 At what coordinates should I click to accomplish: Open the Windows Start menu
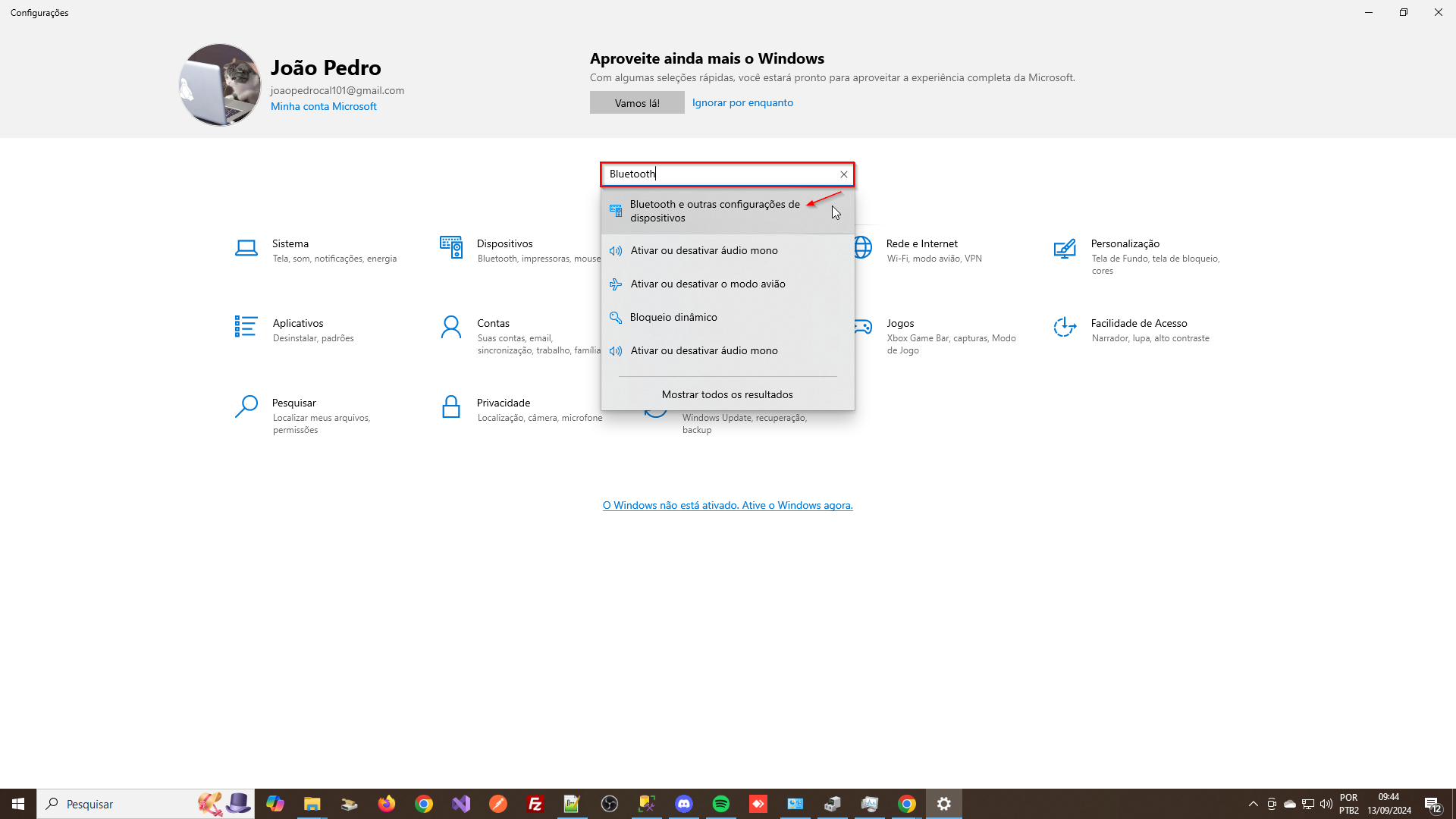[x=18, y=804]
